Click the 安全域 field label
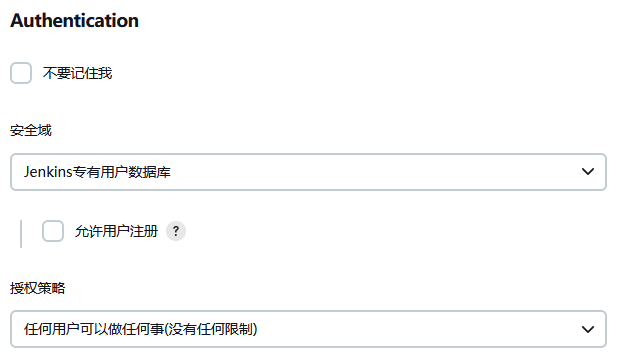Viewport: 617px width, 364px height. [x=31, y=130]
